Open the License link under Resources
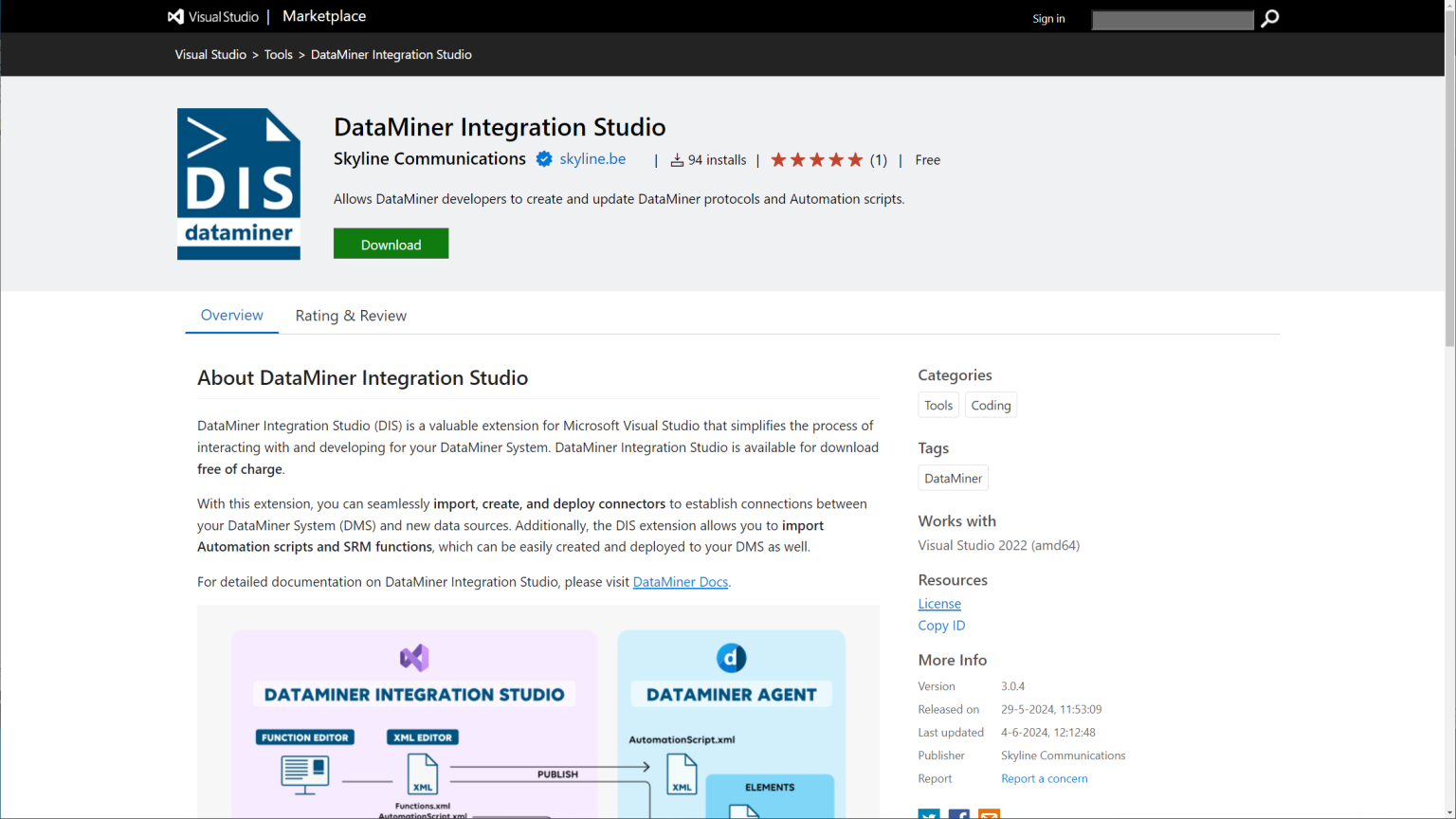The height and width of the screenshot is (819, 1456). [938, 603]
